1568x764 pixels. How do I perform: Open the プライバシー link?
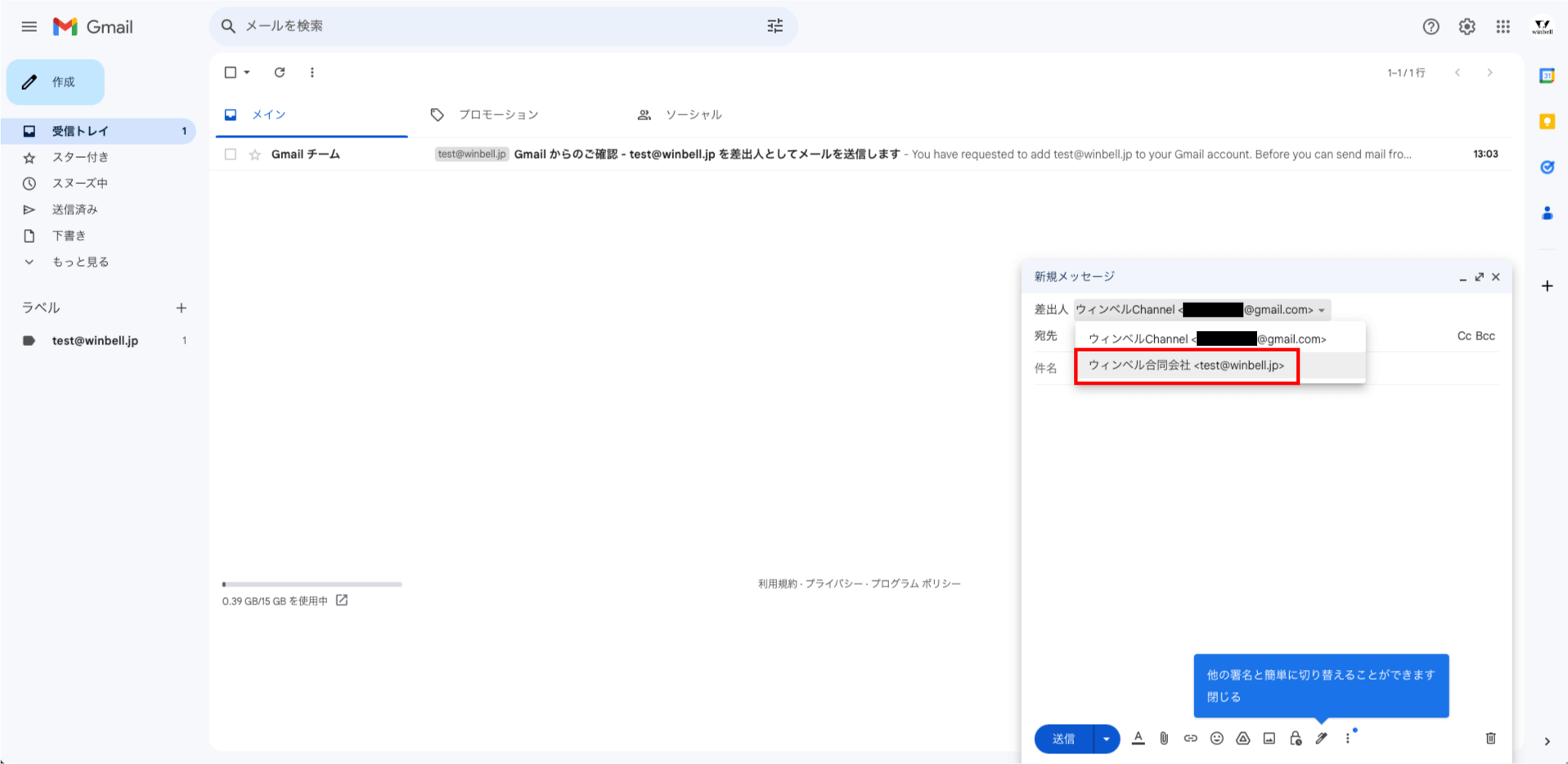tap(833, 583)
